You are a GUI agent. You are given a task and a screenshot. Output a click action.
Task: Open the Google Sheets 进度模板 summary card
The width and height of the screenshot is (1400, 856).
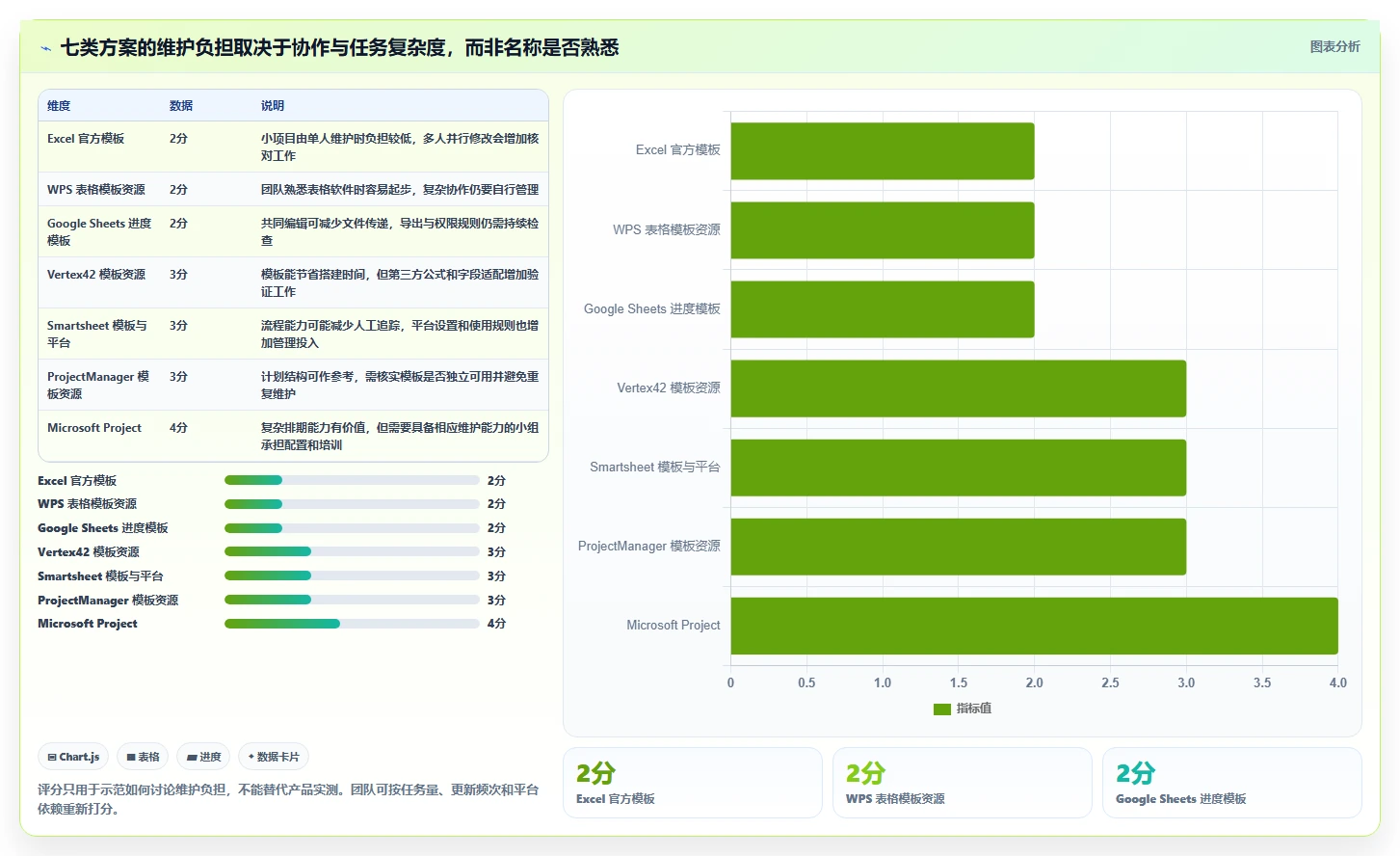click(1232, 783)
